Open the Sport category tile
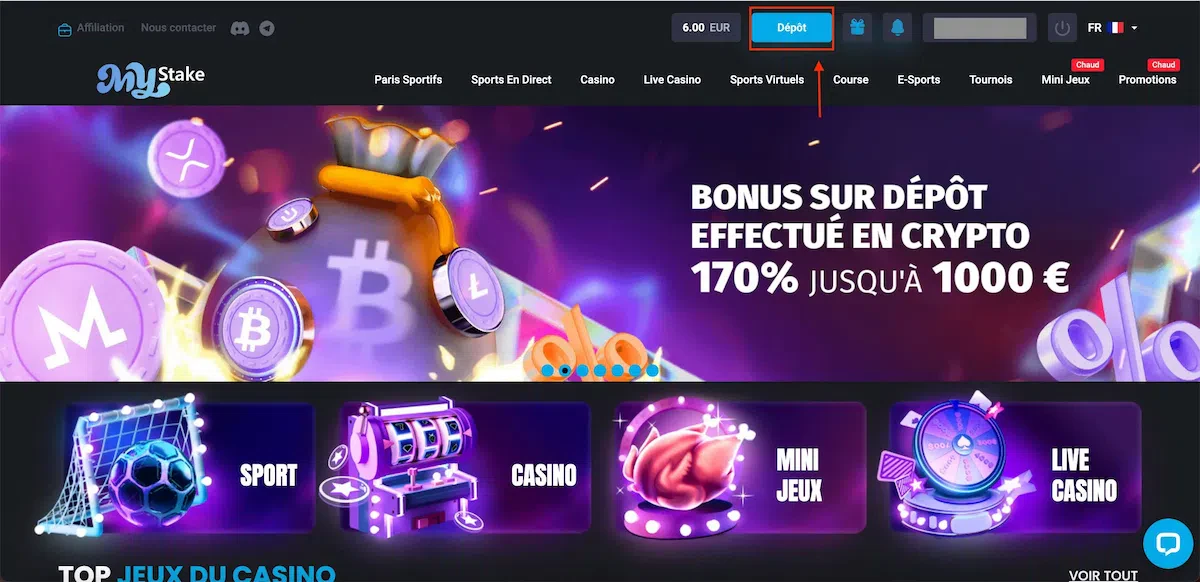The height and width of the screenshot is (582, 1200). (x=190, y=466)
